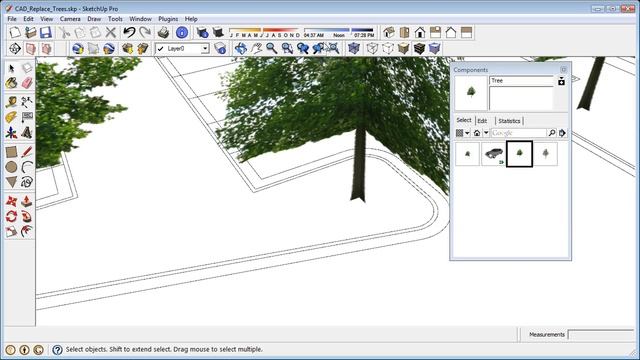This screenshot has height=360, width=640.
Task: Select the Select arrow tool
Action: [11, 68]
